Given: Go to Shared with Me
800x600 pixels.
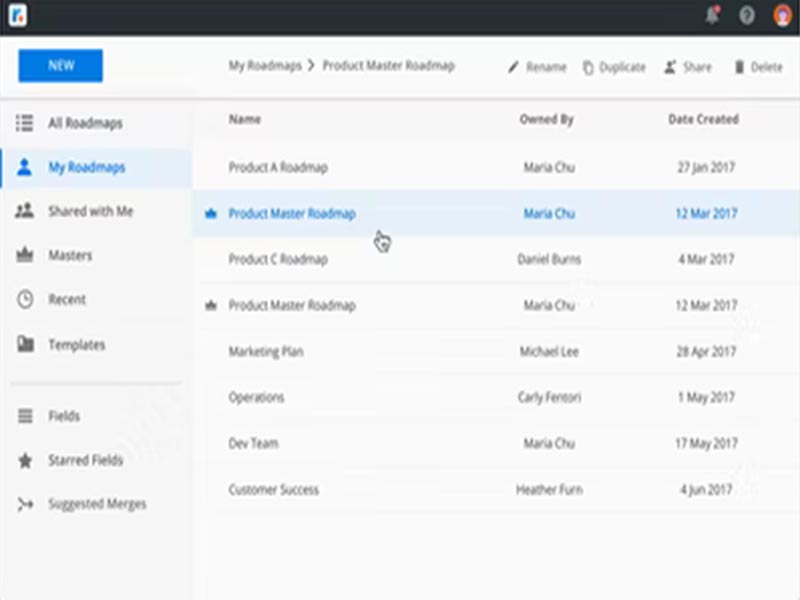Looking at the screenshot, I should (91, 211).
